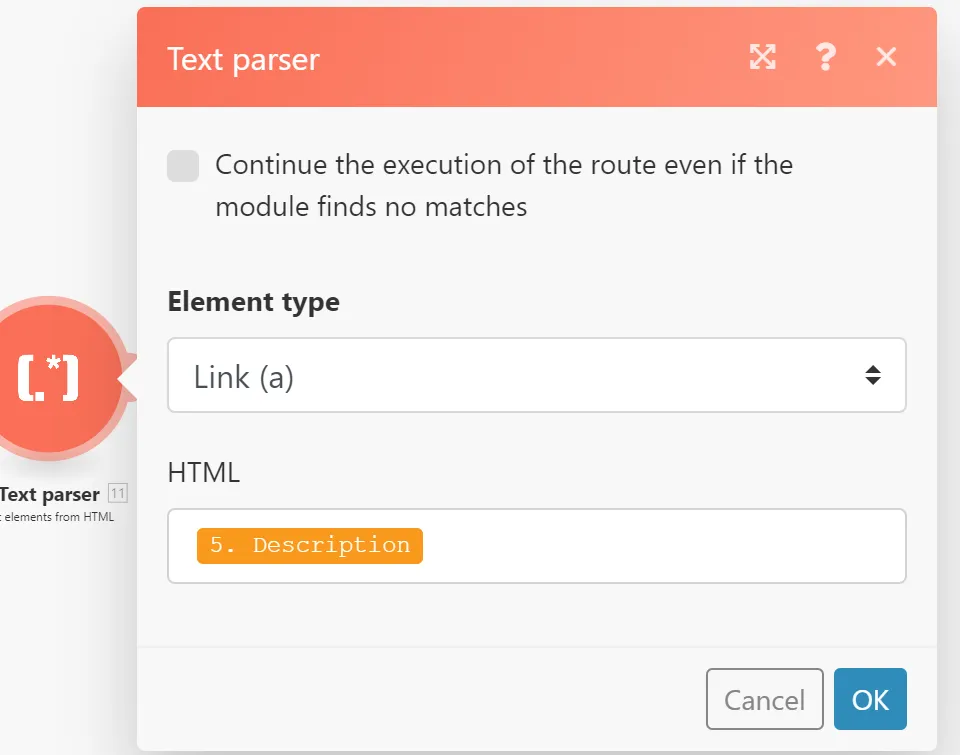Open the Element type dropdown showing Link (a)

click(536, 375)
